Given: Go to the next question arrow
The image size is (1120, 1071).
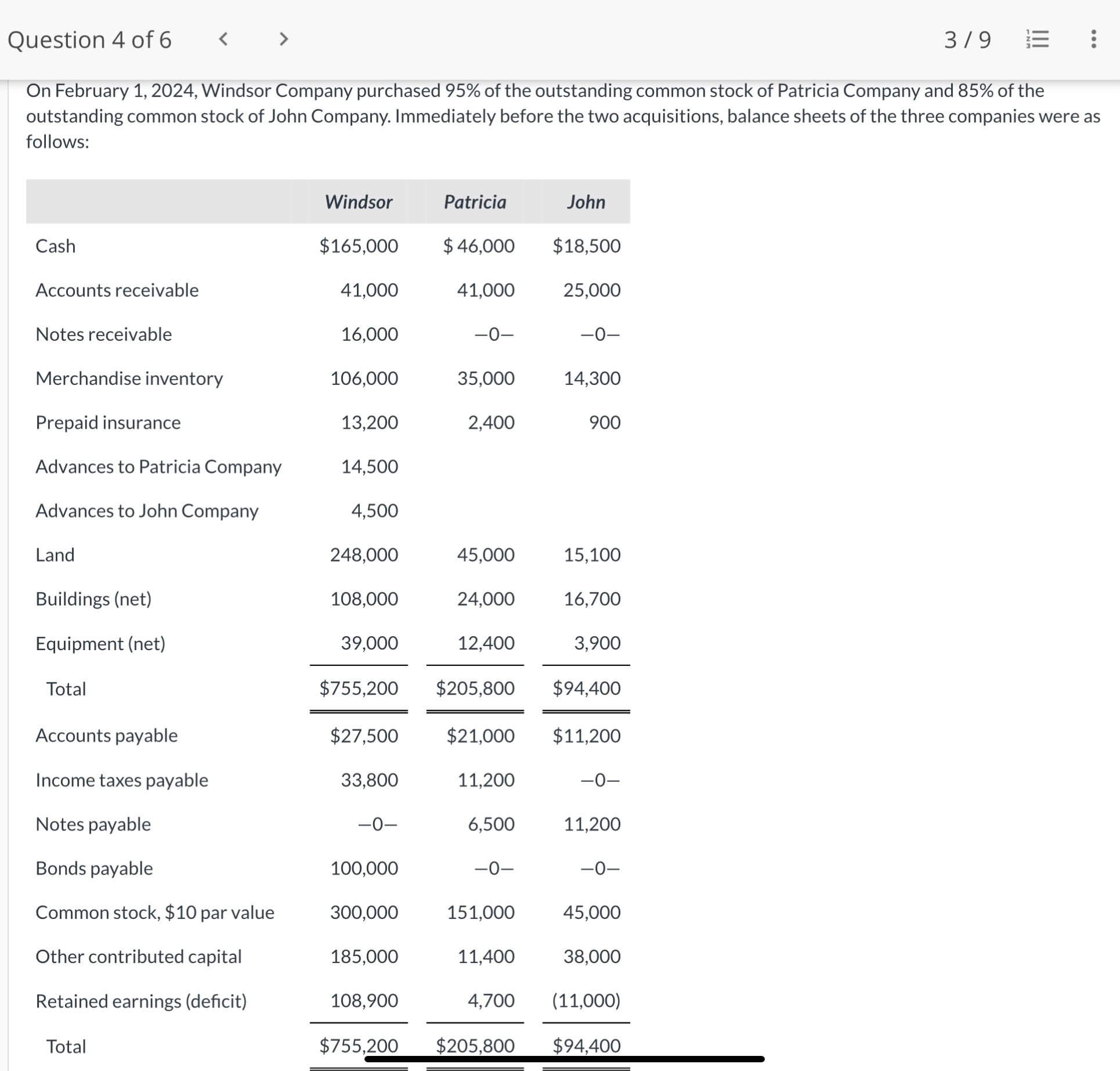Looking at the screenshot, I should (283, 39).
